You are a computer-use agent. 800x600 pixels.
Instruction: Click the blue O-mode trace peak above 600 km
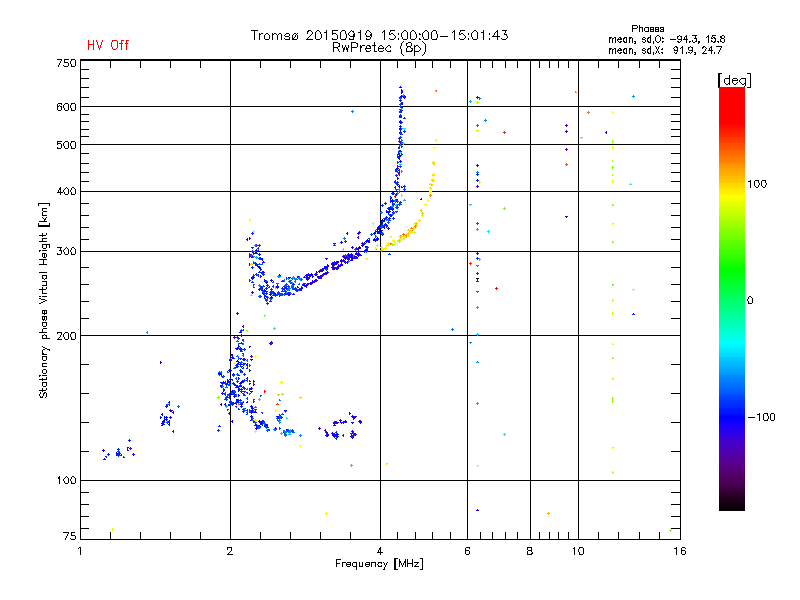pyautogui.click(x=402, y=94)
